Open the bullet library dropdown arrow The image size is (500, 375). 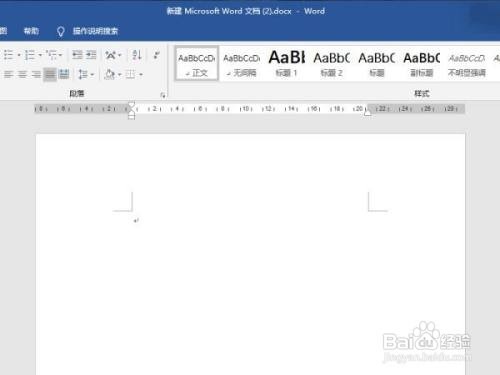pyautogui.click(x=19, y=55)
